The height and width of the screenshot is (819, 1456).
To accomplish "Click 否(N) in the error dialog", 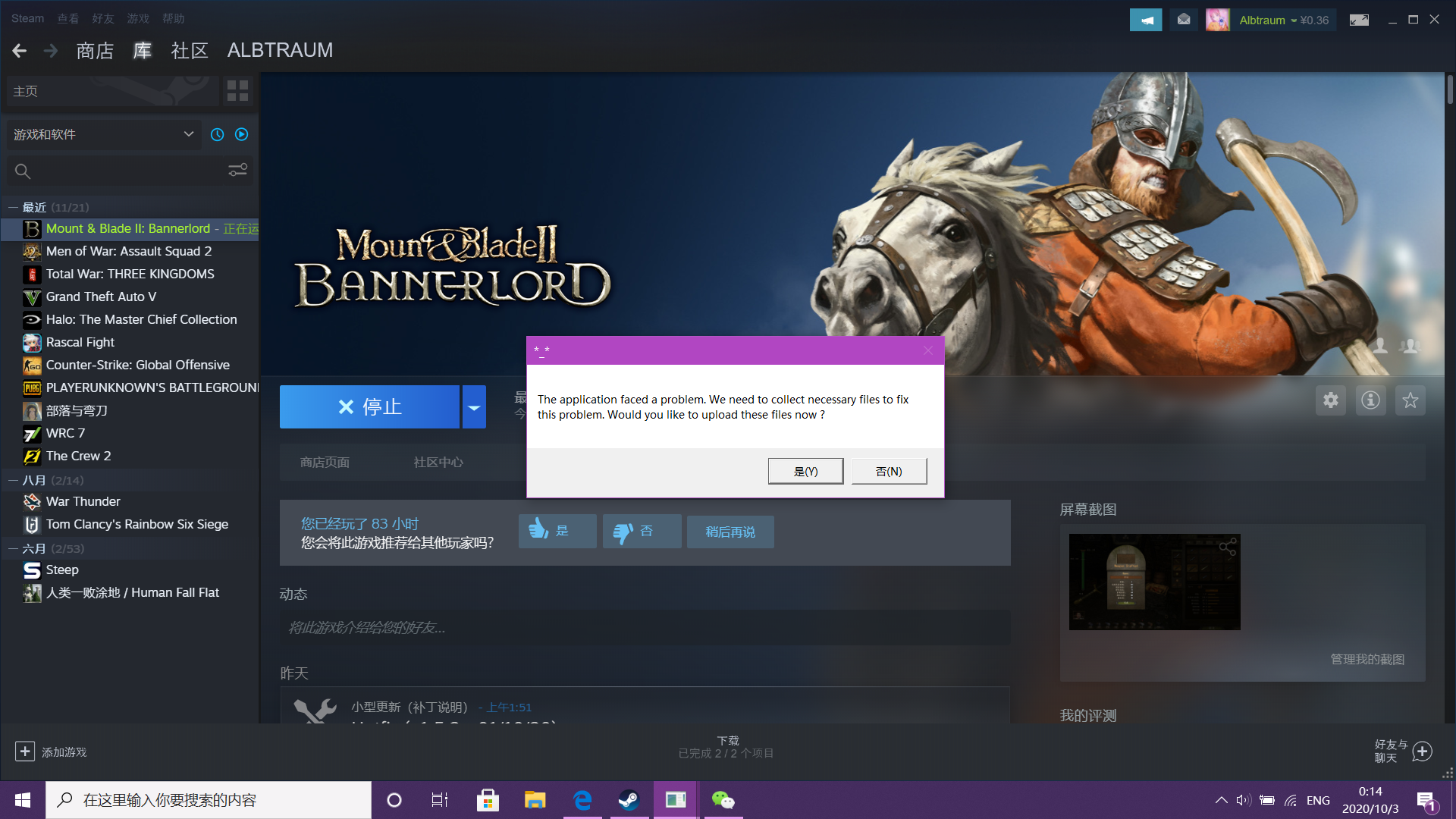I will 889,471.
